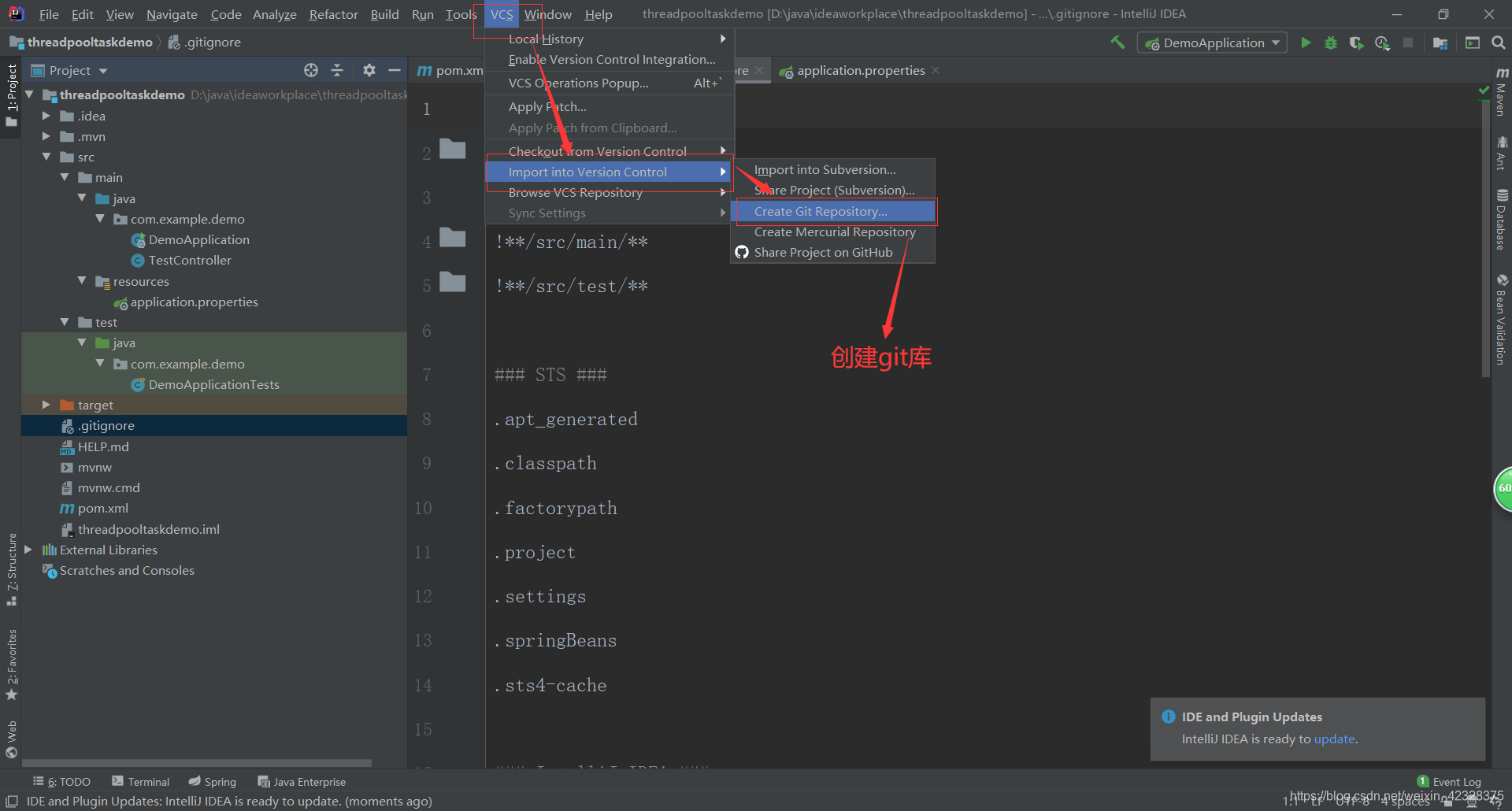Open the Spring tool window
The image size is (1512, 811).
pyautogui.click(x=213, y=781)
